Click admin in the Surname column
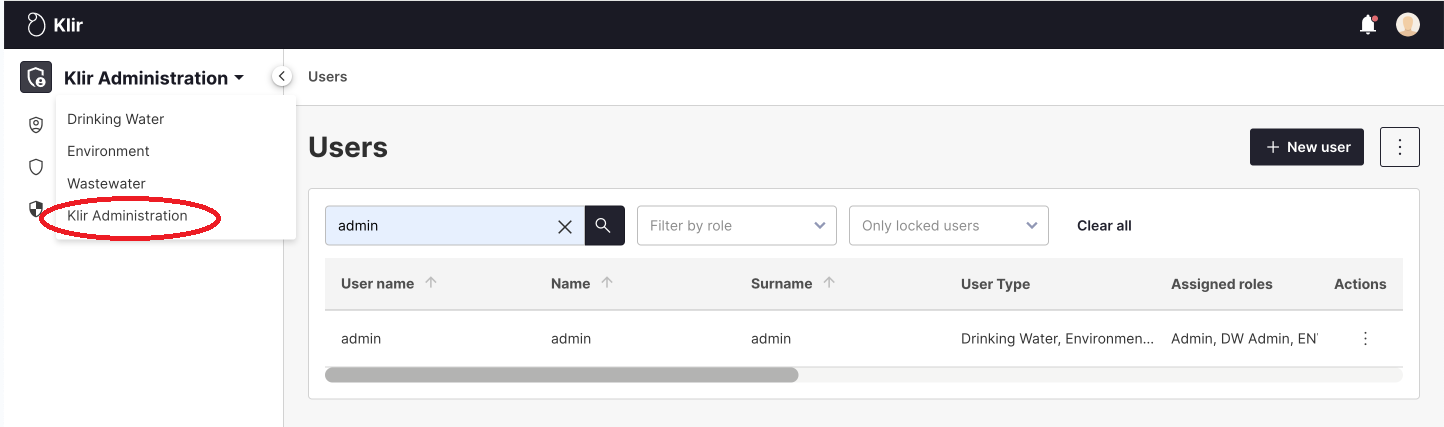This screenshot has width=1444, height=427. (771, 339)
